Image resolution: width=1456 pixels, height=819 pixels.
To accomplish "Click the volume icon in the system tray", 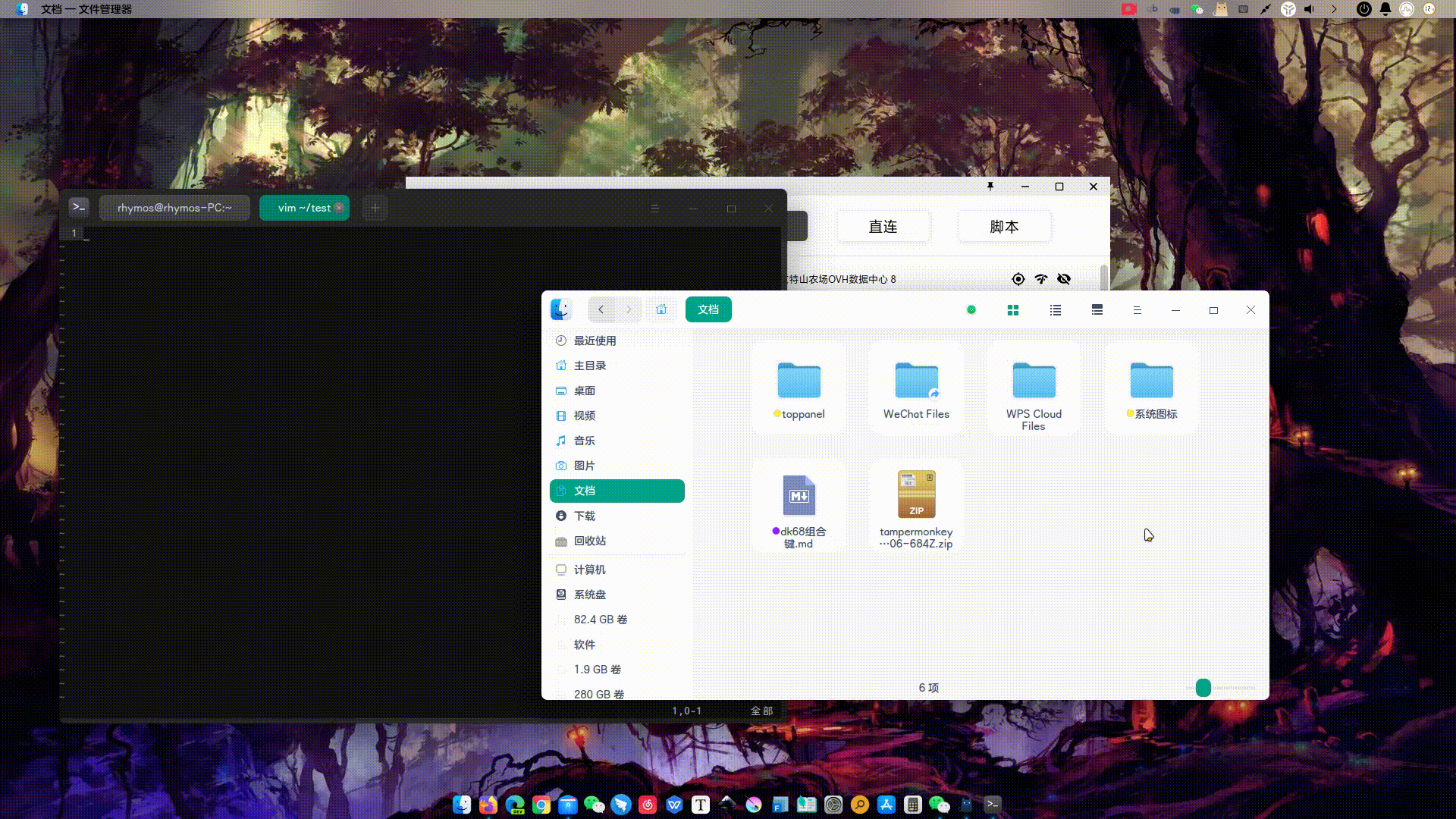I will point(1308,10).
